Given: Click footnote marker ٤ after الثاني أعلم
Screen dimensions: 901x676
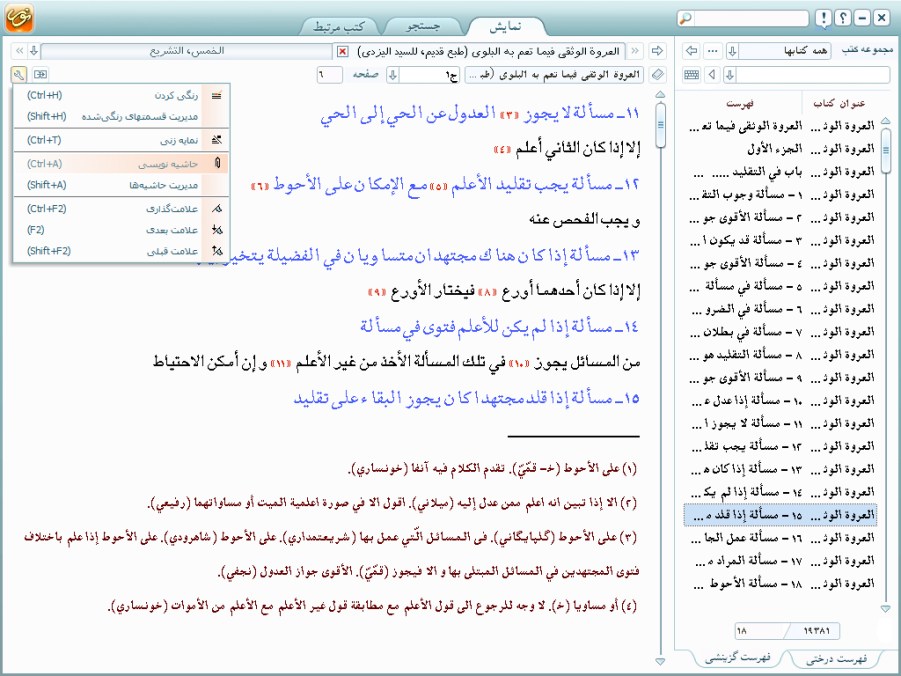Looking at the screenshot, I should (502, 150).
